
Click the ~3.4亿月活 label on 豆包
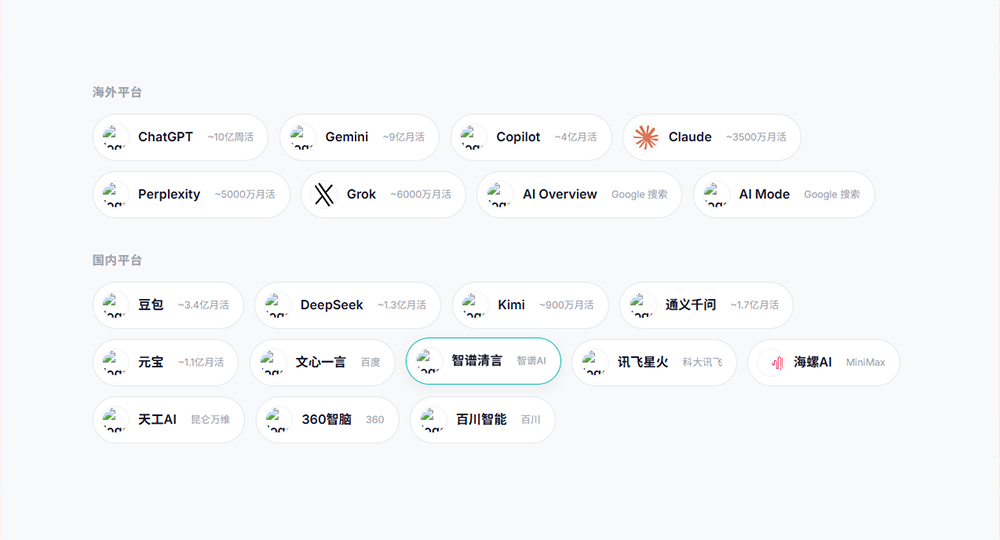(x=203, y=305)
